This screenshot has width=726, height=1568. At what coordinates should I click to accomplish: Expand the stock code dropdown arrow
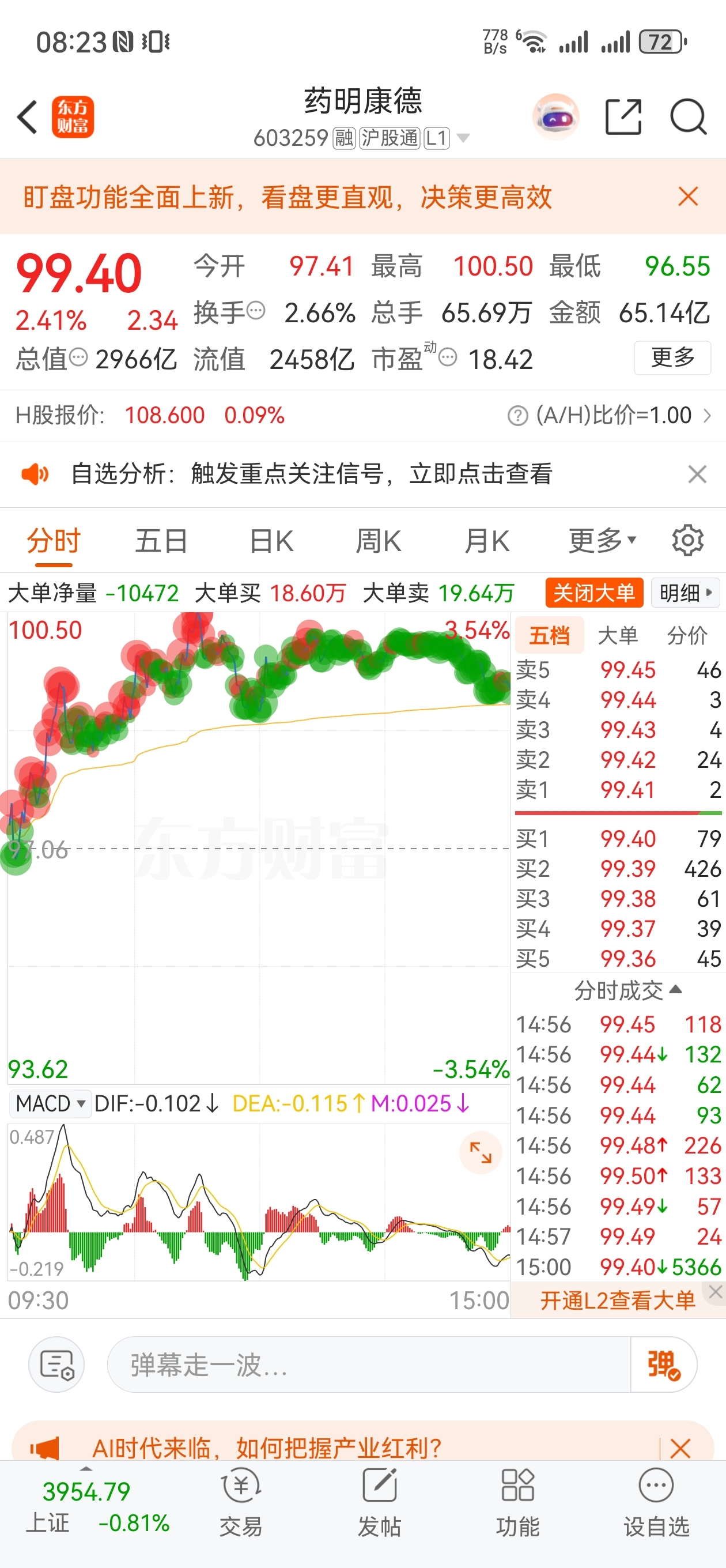pyautogui.click(x=463, y=138)
